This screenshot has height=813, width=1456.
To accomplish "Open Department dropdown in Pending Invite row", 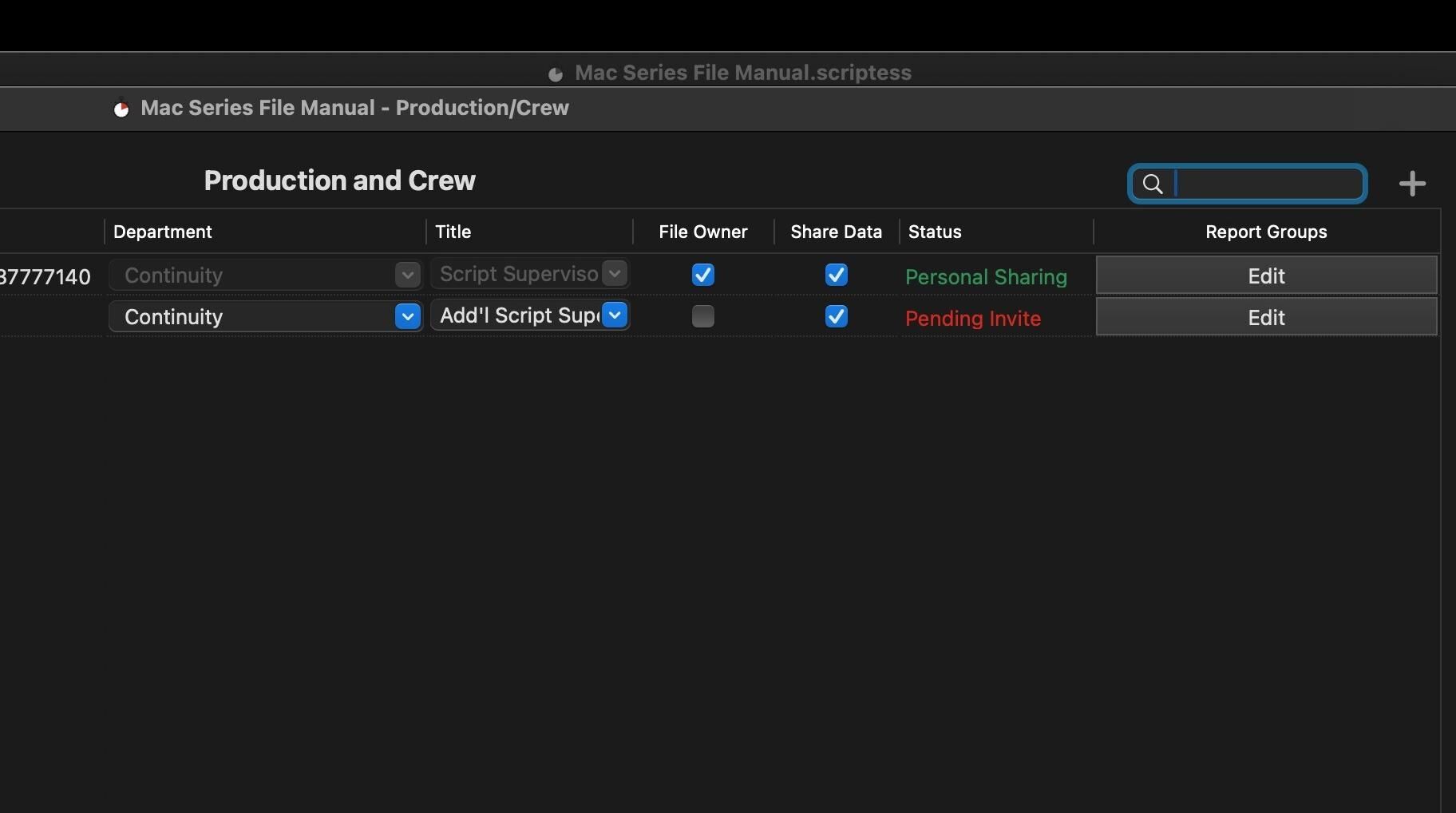I will coord(407,317).
